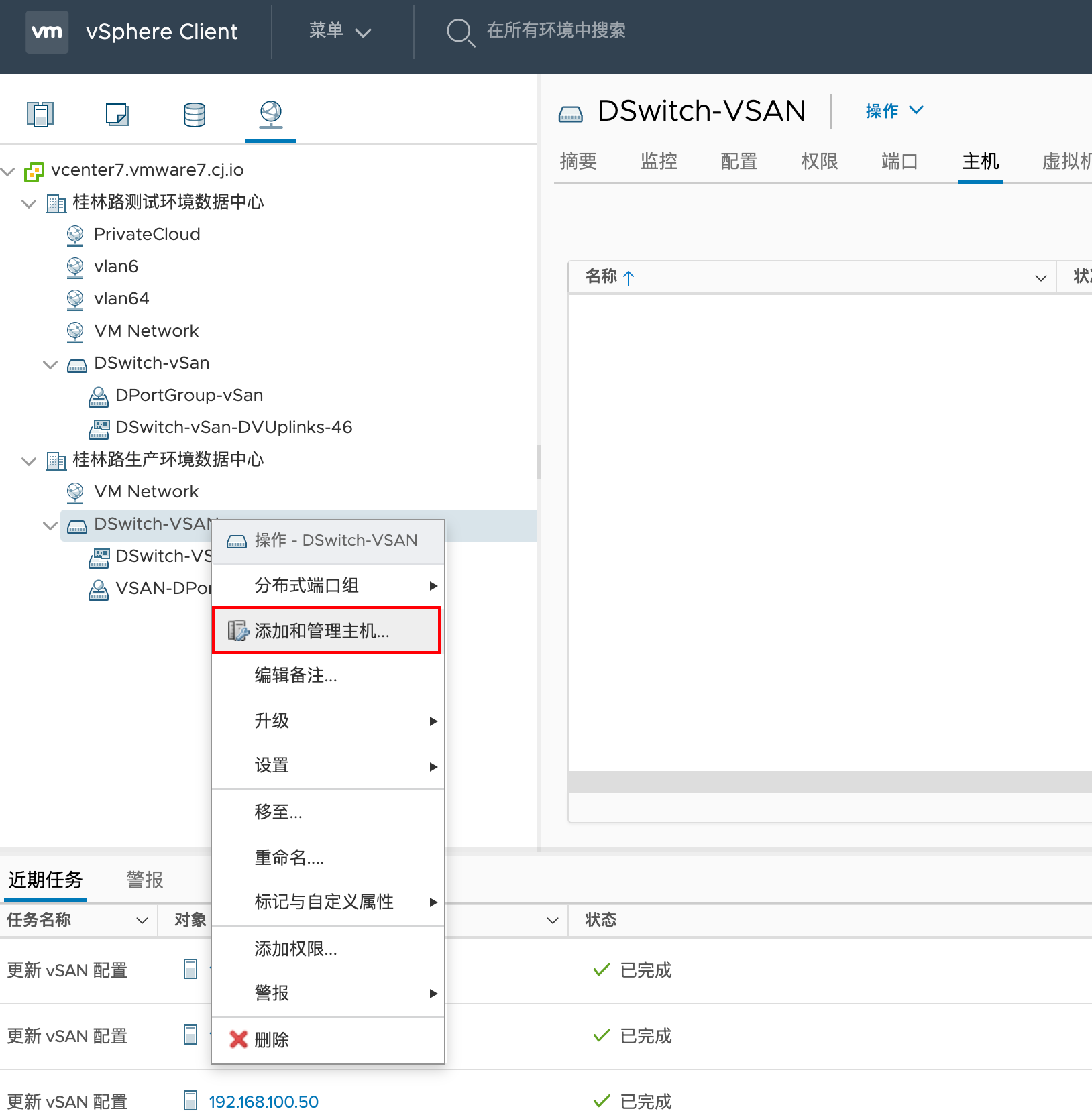Collapse the 桂林路生产环境数据中心 node

click(29, 461)
